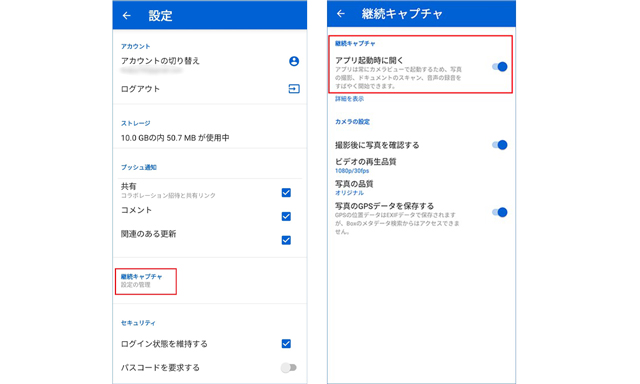Screen dimensions: 640x384
Task: Uncheck the 共有 push notification checkbox
Action: pos(286,193)
